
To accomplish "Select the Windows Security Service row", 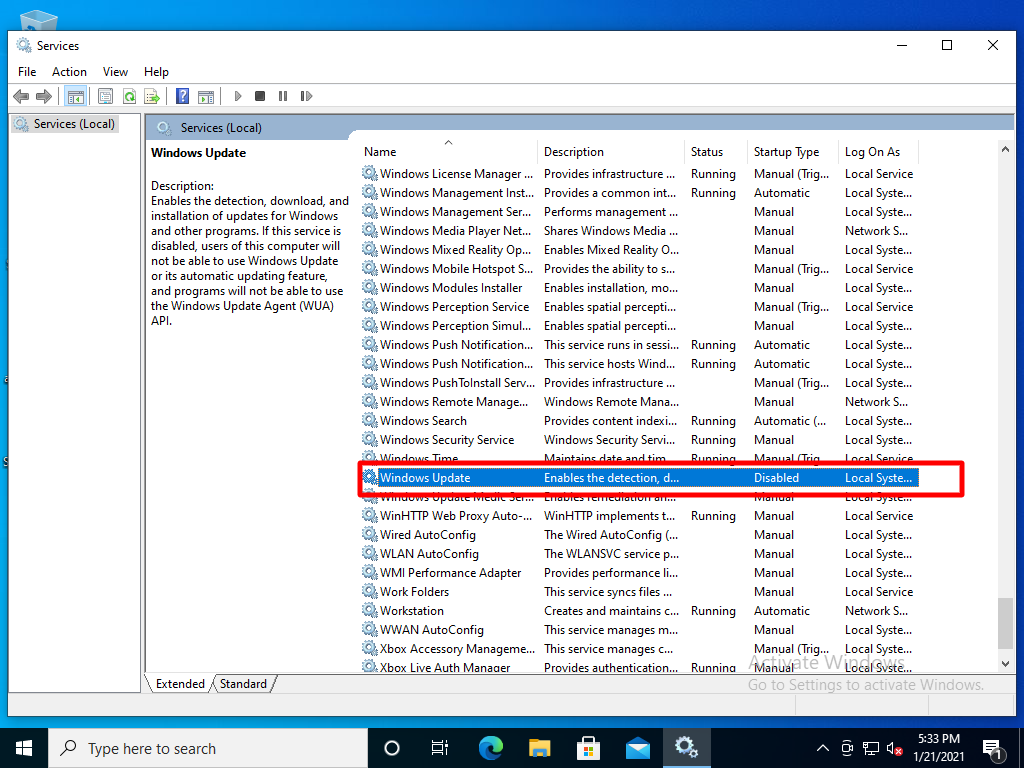I will click(640, 440).
